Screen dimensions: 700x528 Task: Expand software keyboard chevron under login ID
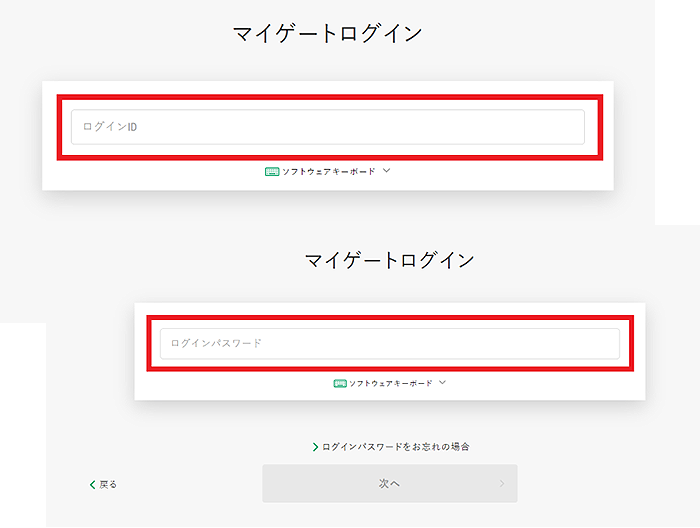387,170
